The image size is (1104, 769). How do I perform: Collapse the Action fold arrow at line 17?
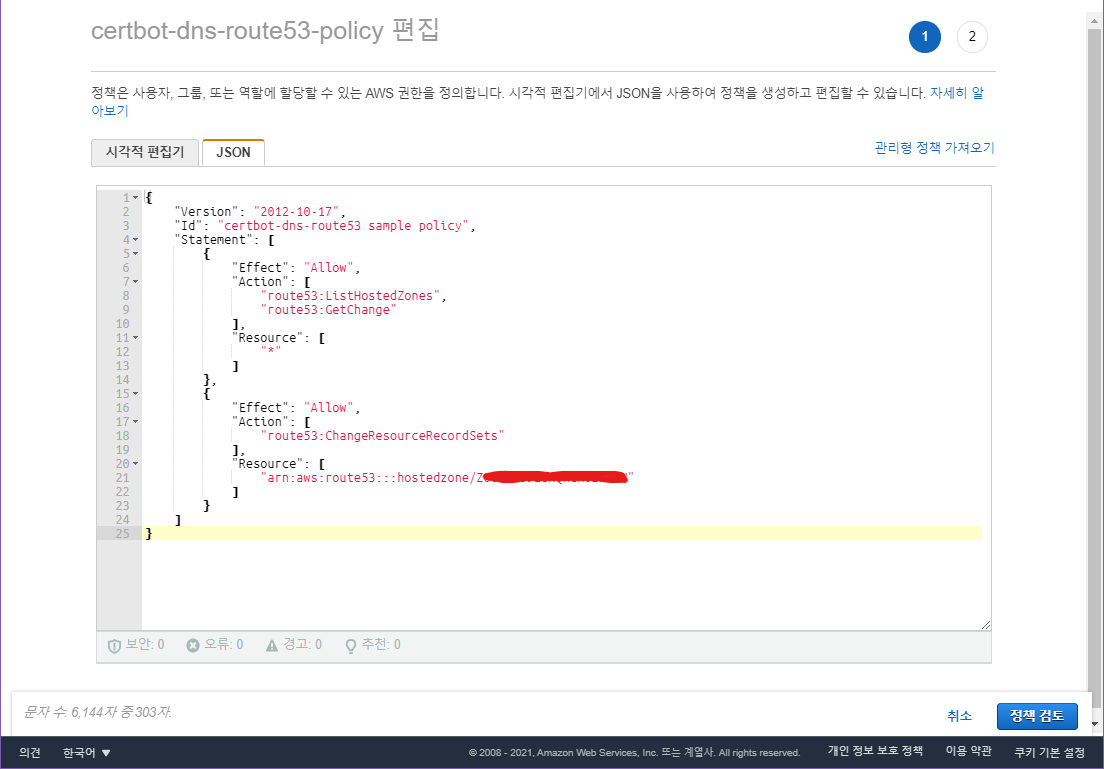coord(135,422)
